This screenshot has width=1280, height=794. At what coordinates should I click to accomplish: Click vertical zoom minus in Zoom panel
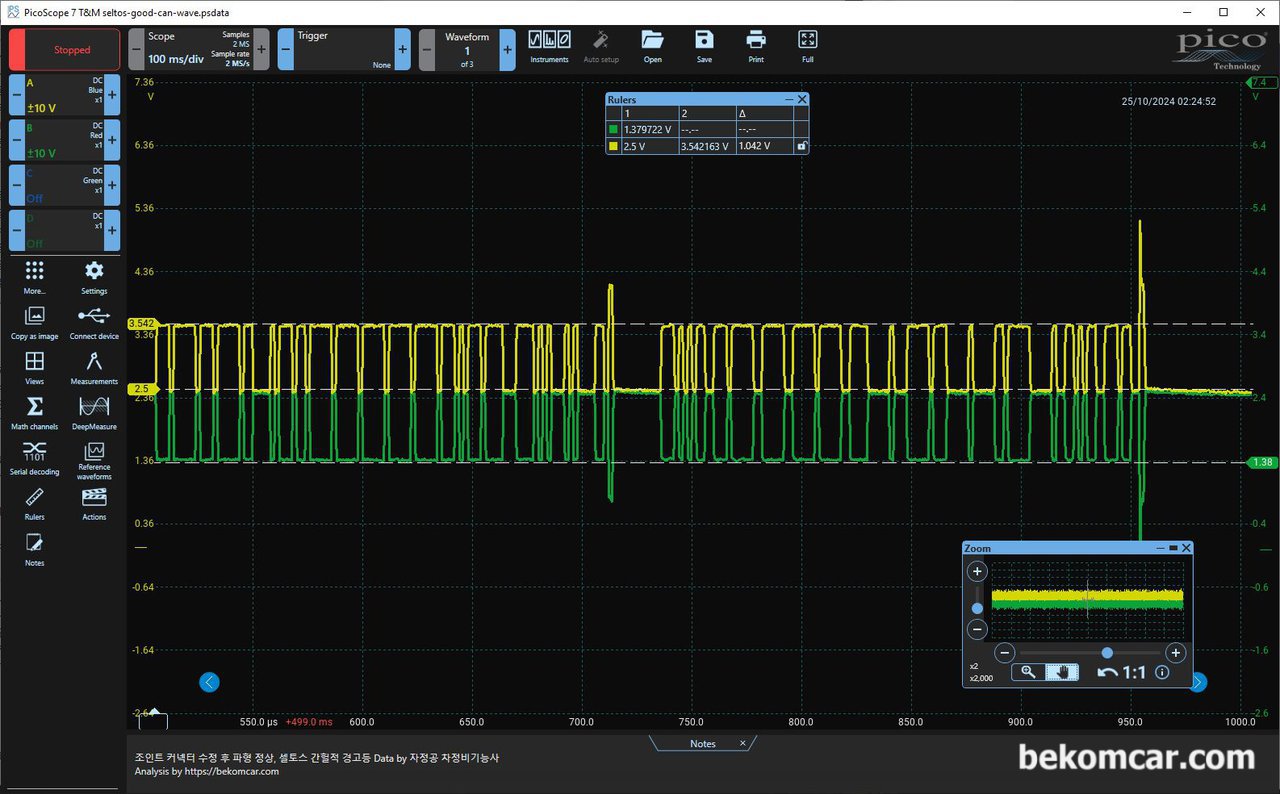[x=977, y=630]
